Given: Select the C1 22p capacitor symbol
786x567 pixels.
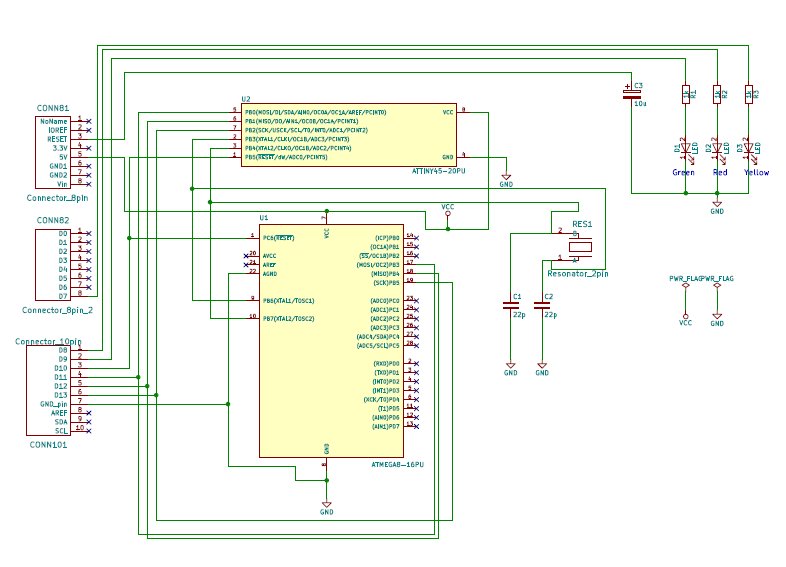Looking at the screenshot, I should (x=511, y=305).
